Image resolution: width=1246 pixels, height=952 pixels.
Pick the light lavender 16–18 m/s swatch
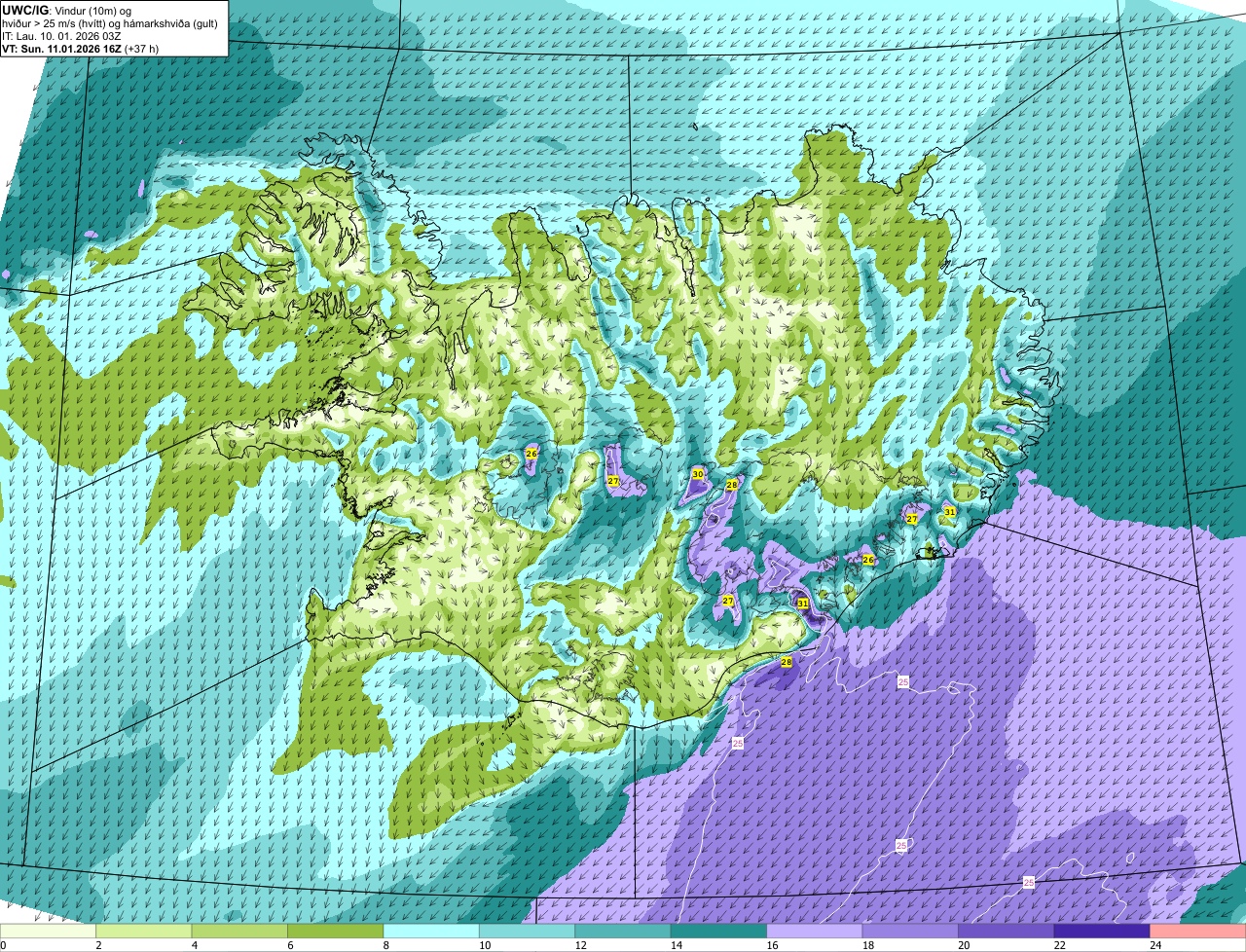(x=815, y=931)
